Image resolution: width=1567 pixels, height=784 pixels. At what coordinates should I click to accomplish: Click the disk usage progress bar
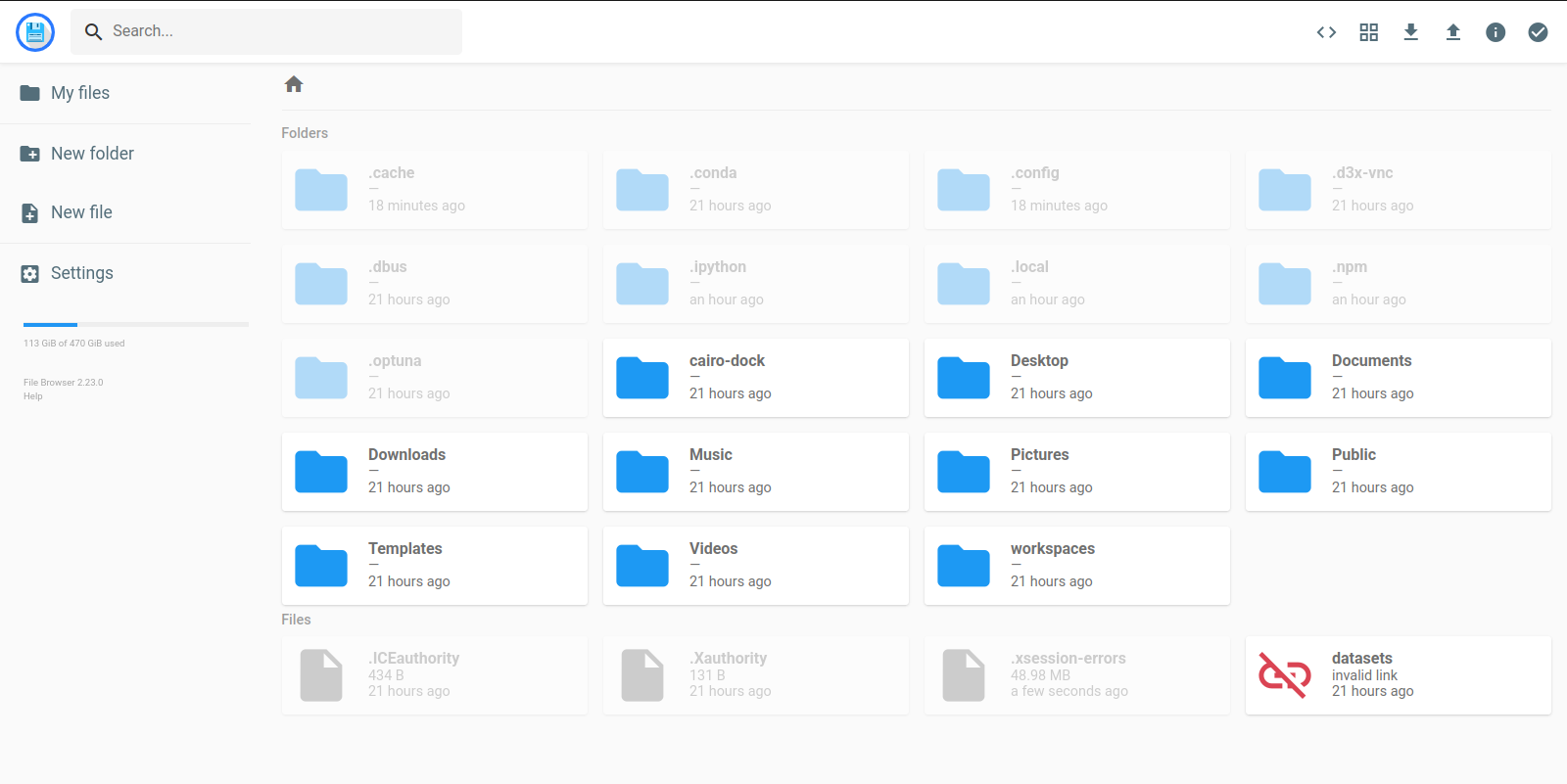[x=135, y=324]
